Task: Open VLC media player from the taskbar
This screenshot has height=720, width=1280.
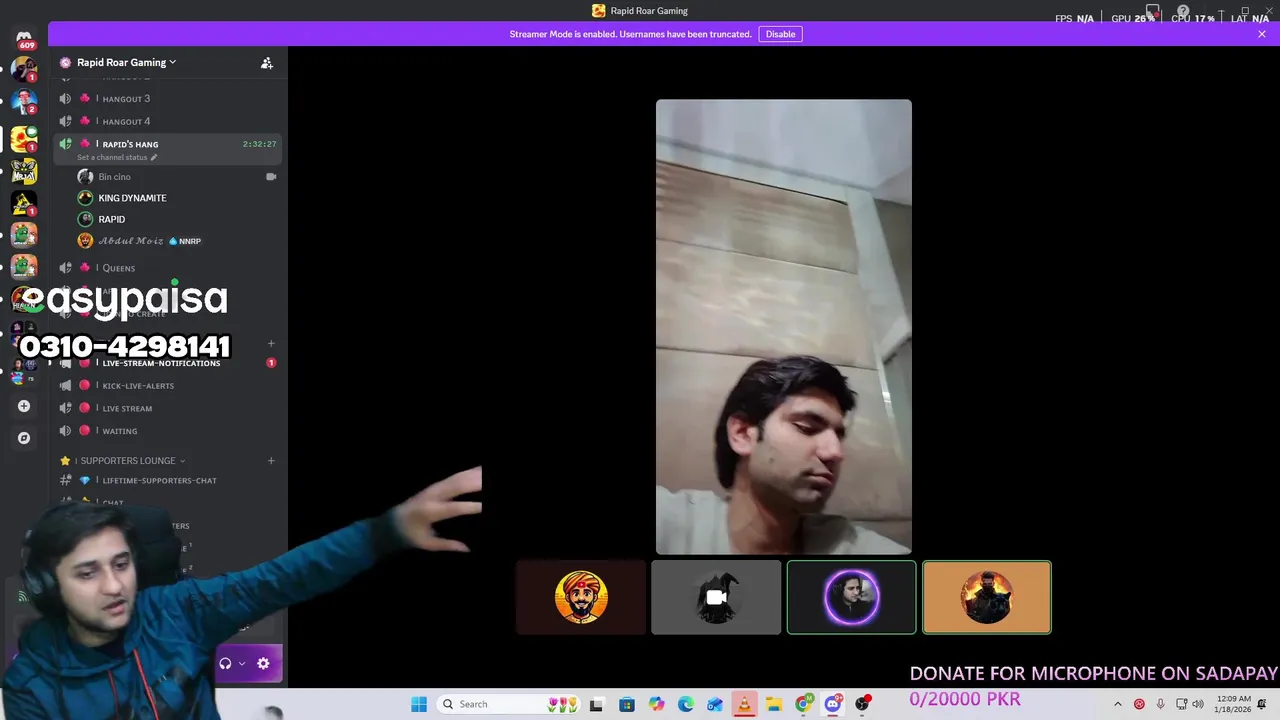Action: pos(744,705)
